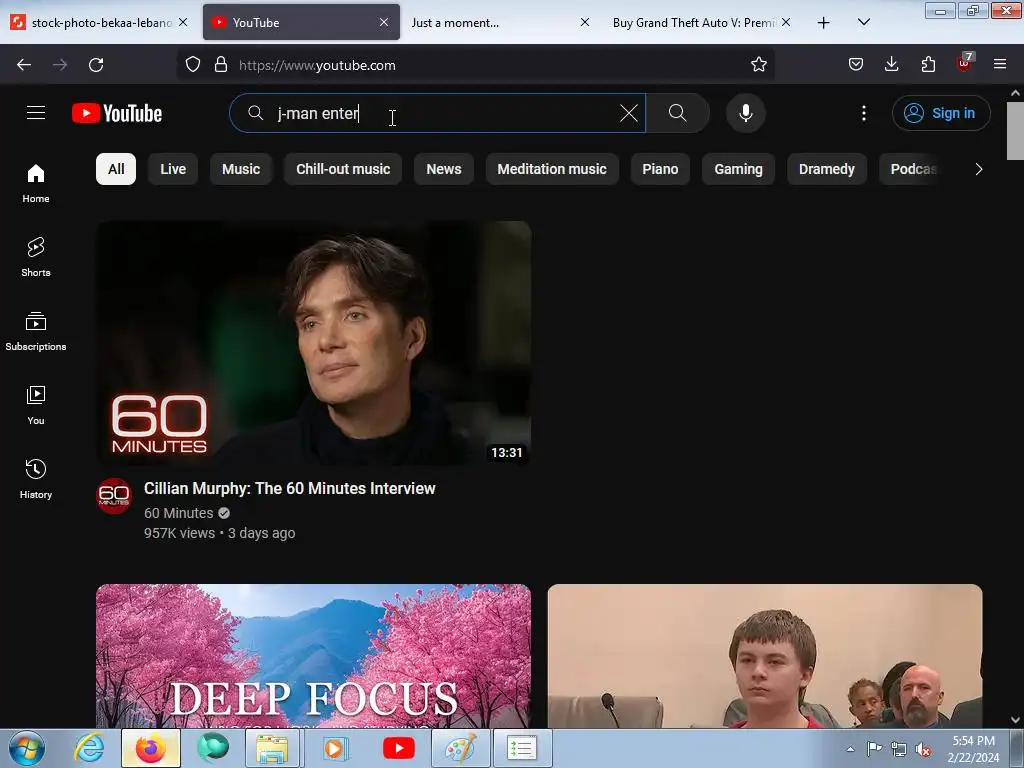Open tracking protection shield icon
This screenshot has height=768, width=1024.
coord(193,65)
